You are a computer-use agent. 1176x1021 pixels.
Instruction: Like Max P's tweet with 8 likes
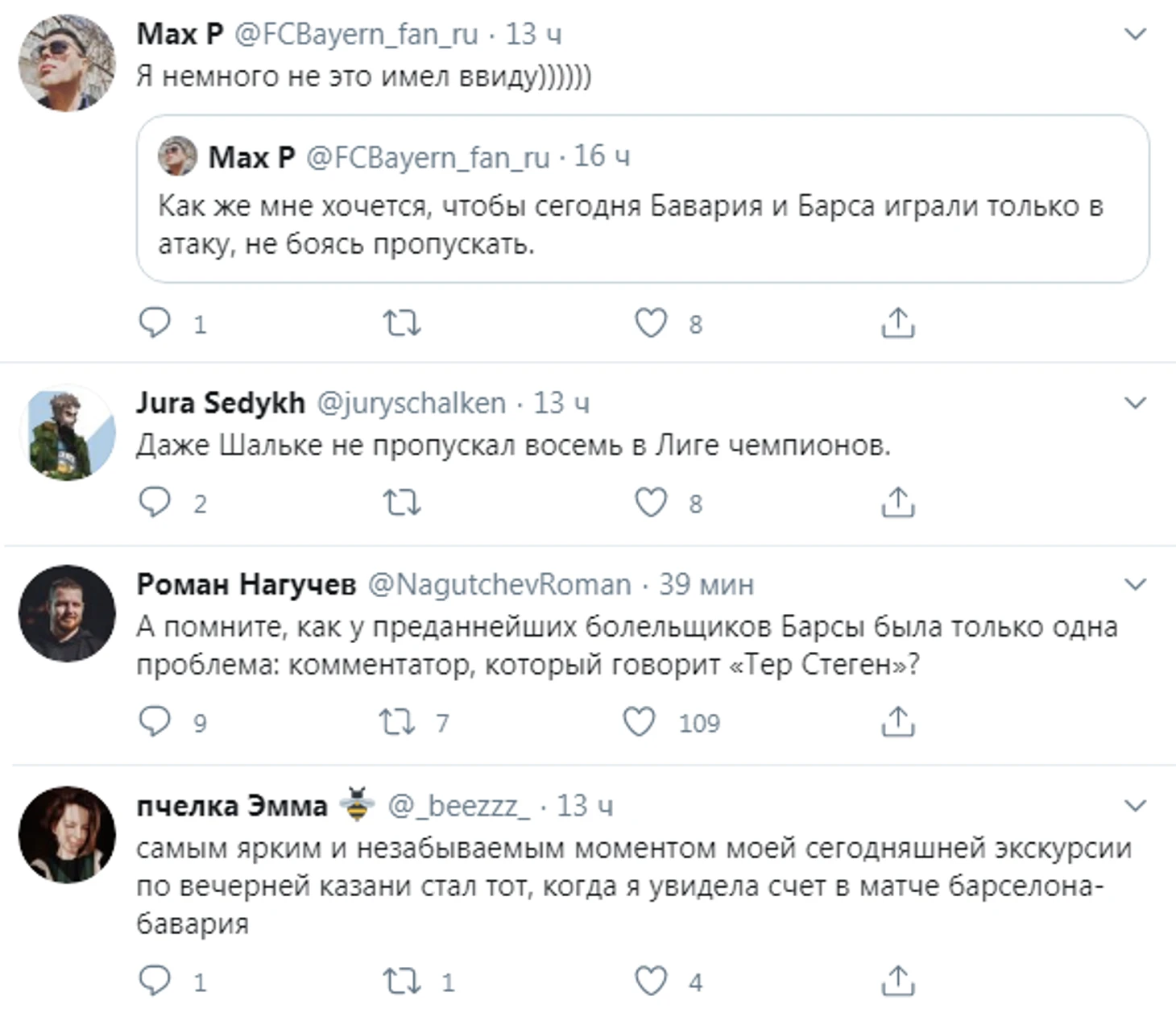pos(651,323)
